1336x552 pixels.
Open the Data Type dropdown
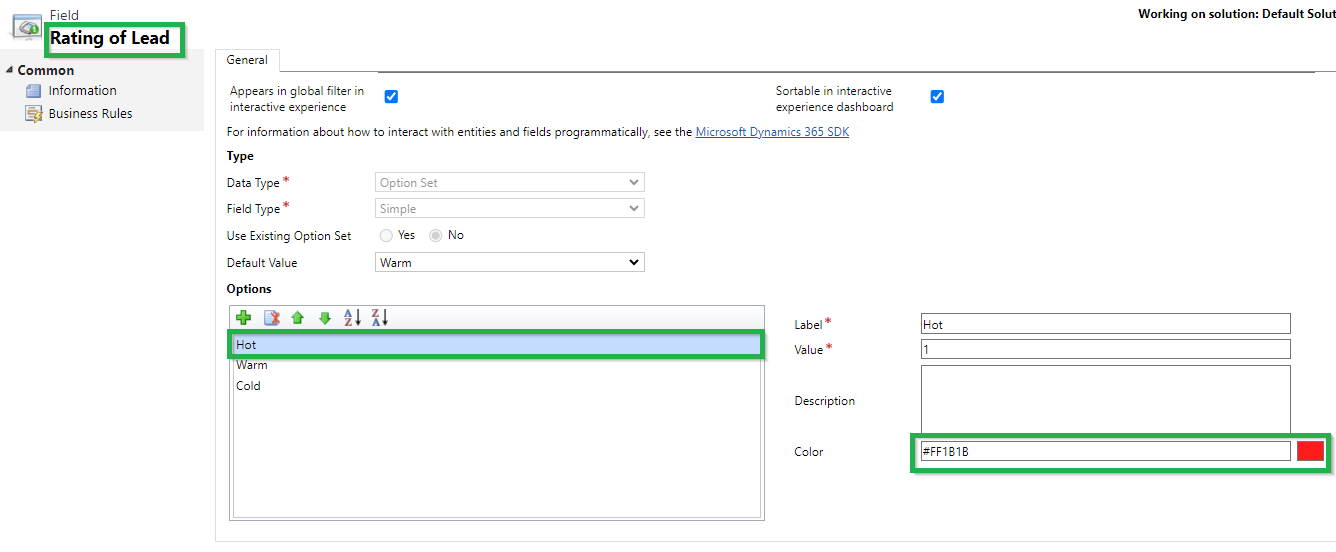click(510, 183)
